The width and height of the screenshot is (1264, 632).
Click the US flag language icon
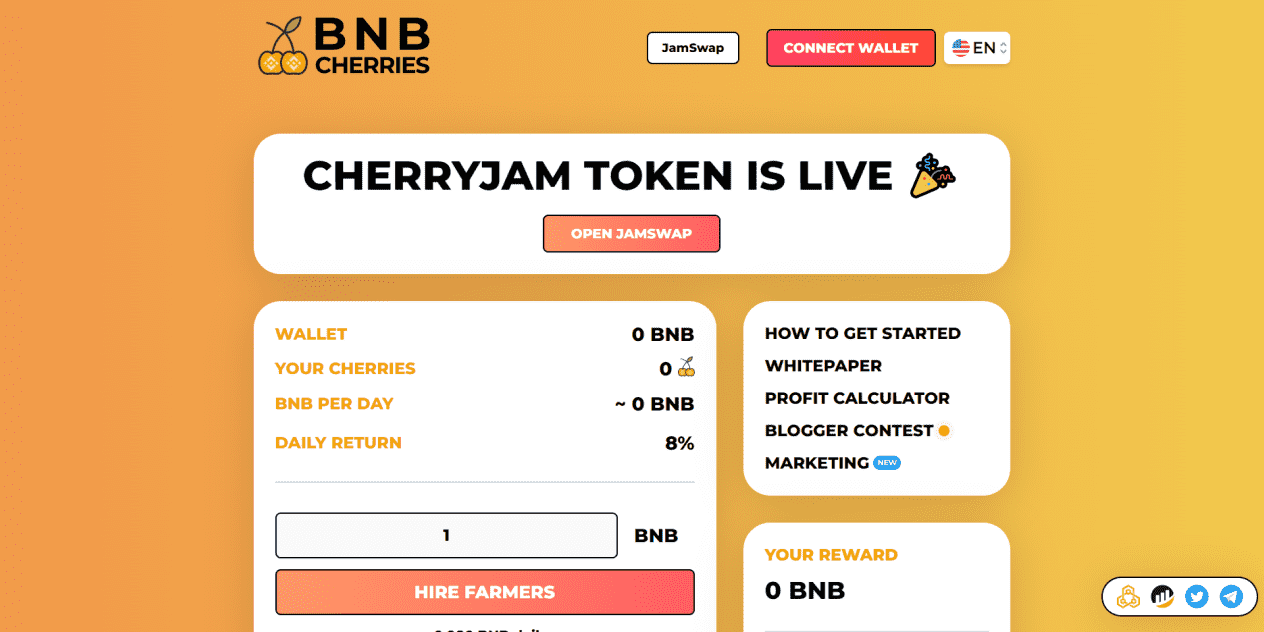tap(961, 48)
